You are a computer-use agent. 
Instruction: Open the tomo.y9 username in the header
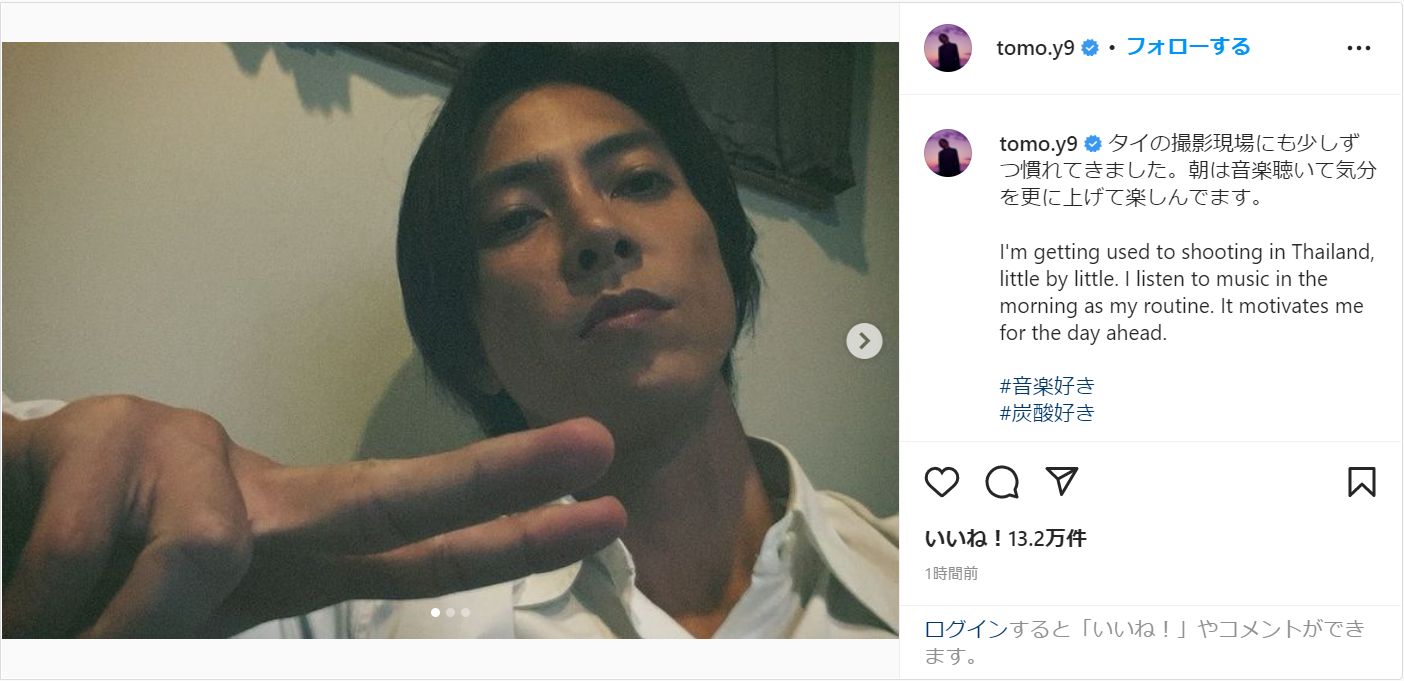pyautogui.click(x=1035, y=48)
